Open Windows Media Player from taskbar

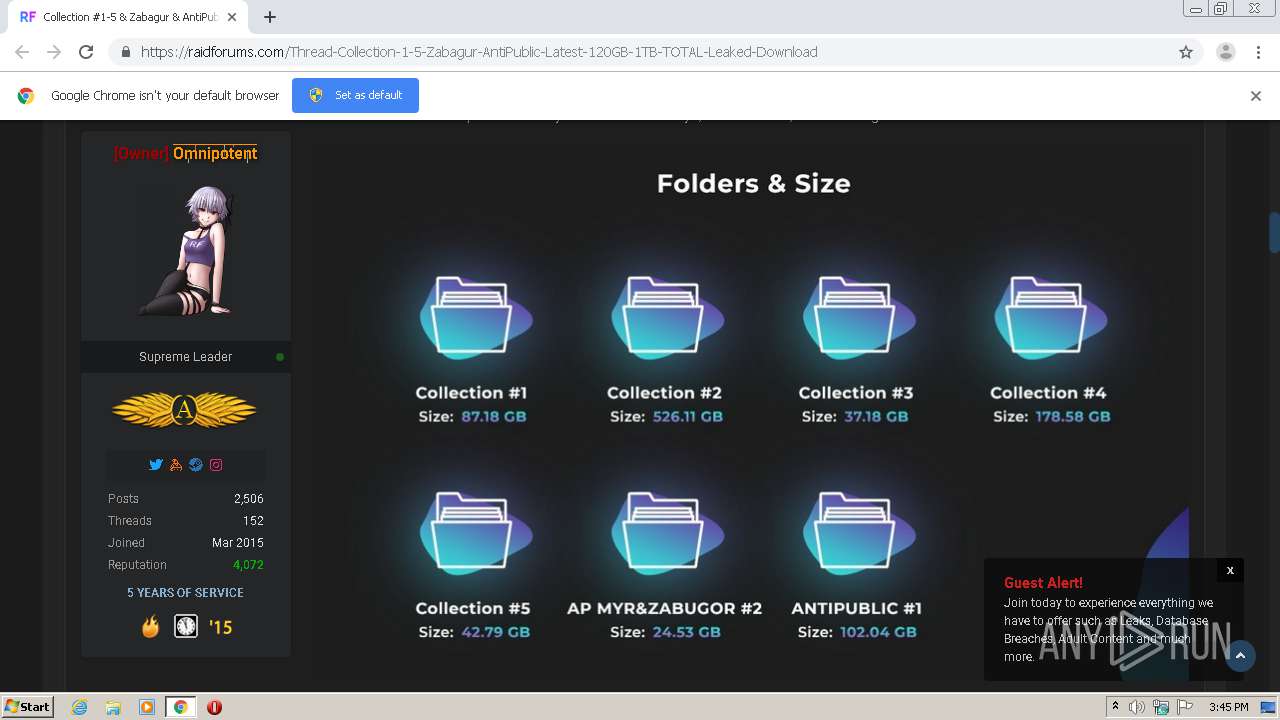click(147, 707)
